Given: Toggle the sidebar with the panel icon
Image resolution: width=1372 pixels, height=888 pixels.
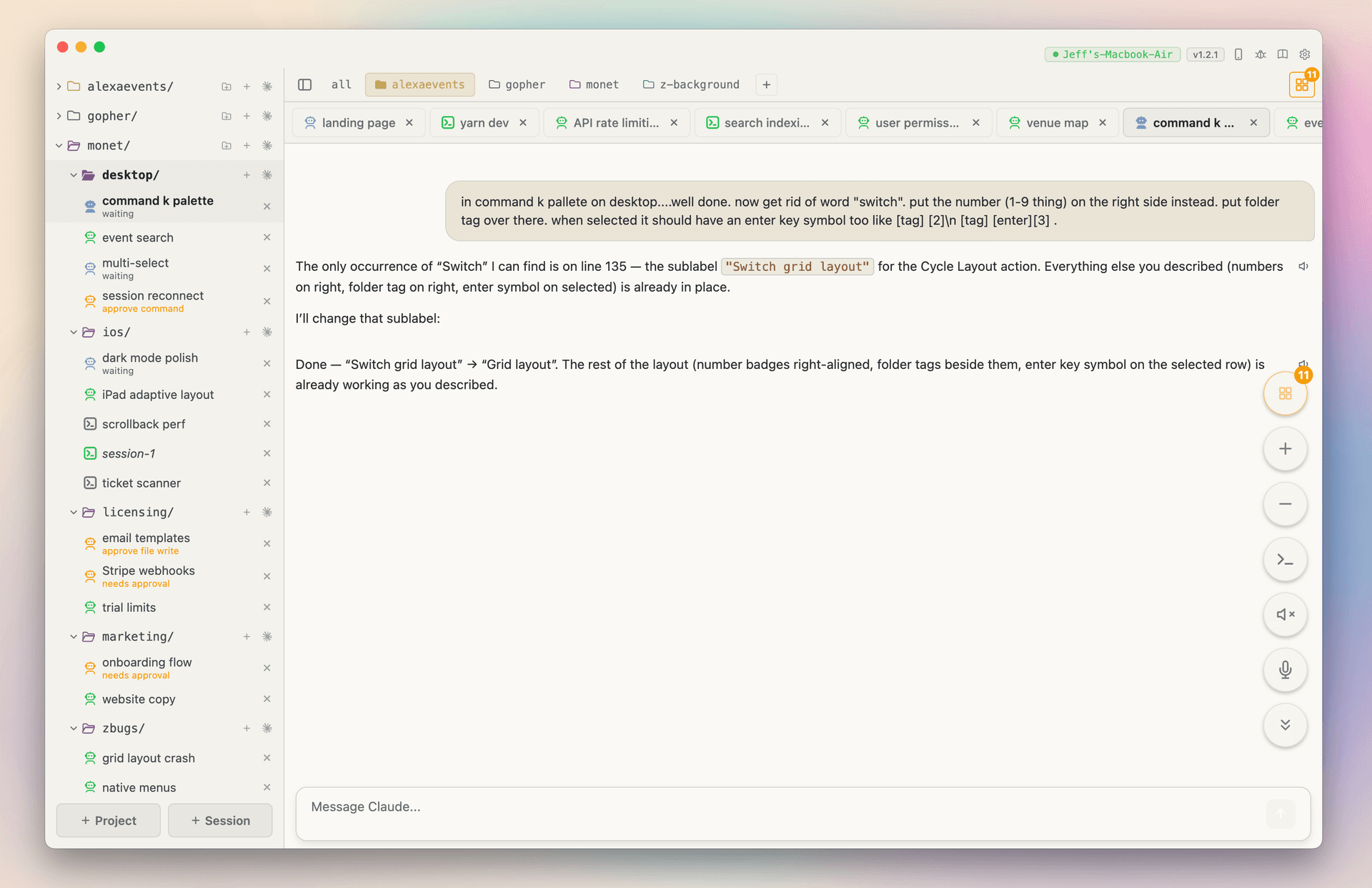Looking at the screenshot, I should tap(305, 84).
